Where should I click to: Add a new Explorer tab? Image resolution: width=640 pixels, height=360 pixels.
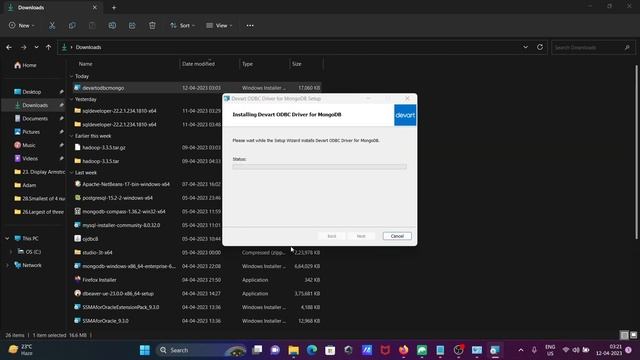click(x=114, y=7)
